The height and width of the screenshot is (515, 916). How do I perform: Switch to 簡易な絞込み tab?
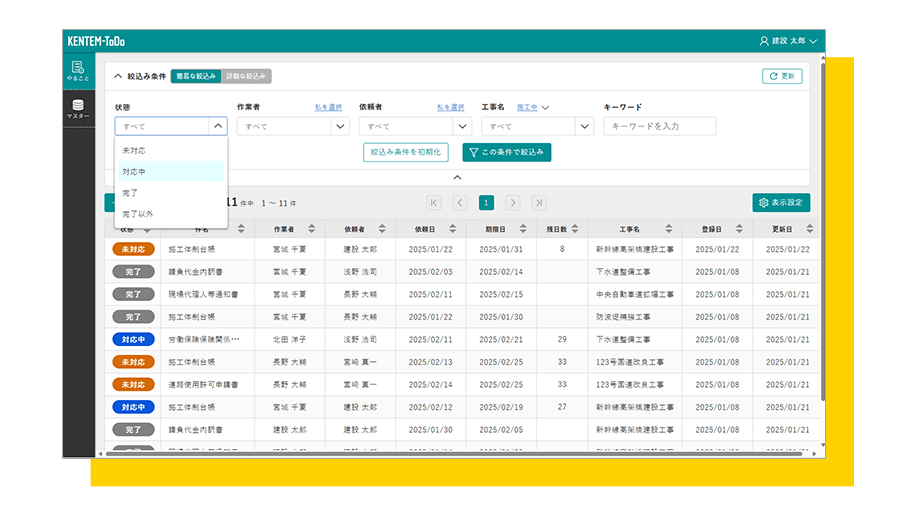coord(196,76)
